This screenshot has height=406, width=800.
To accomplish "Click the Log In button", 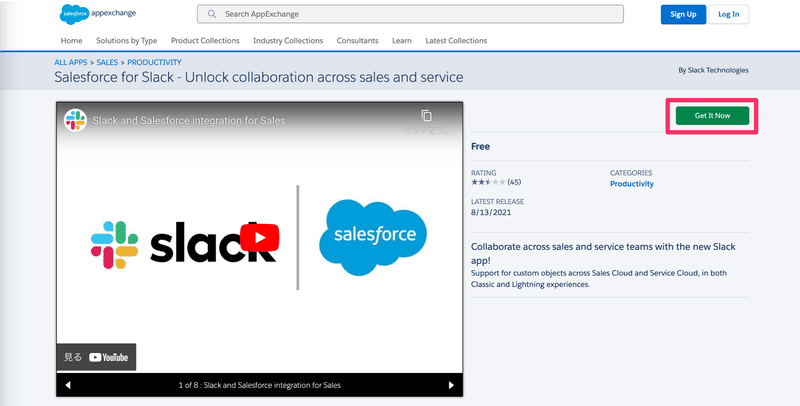I will [729, 14].
